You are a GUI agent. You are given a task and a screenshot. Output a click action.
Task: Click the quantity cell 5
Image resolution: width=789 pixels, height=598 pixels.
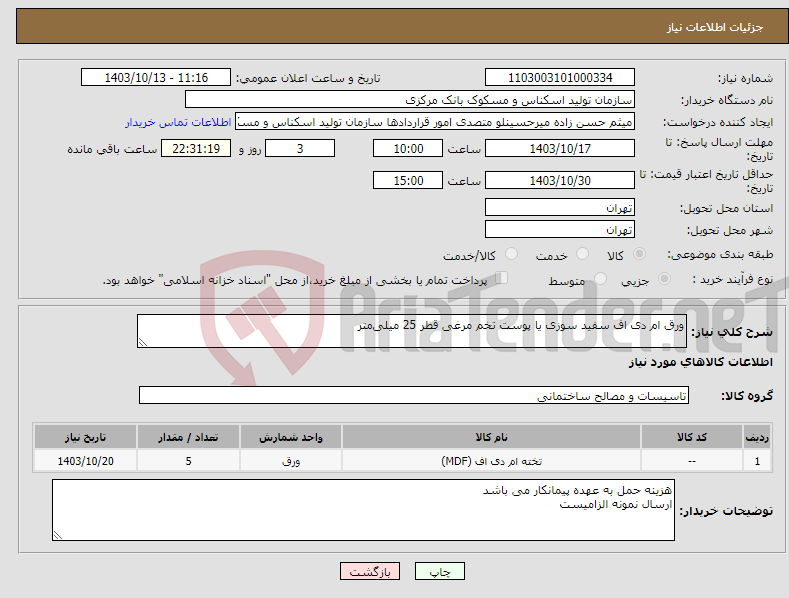188,461
